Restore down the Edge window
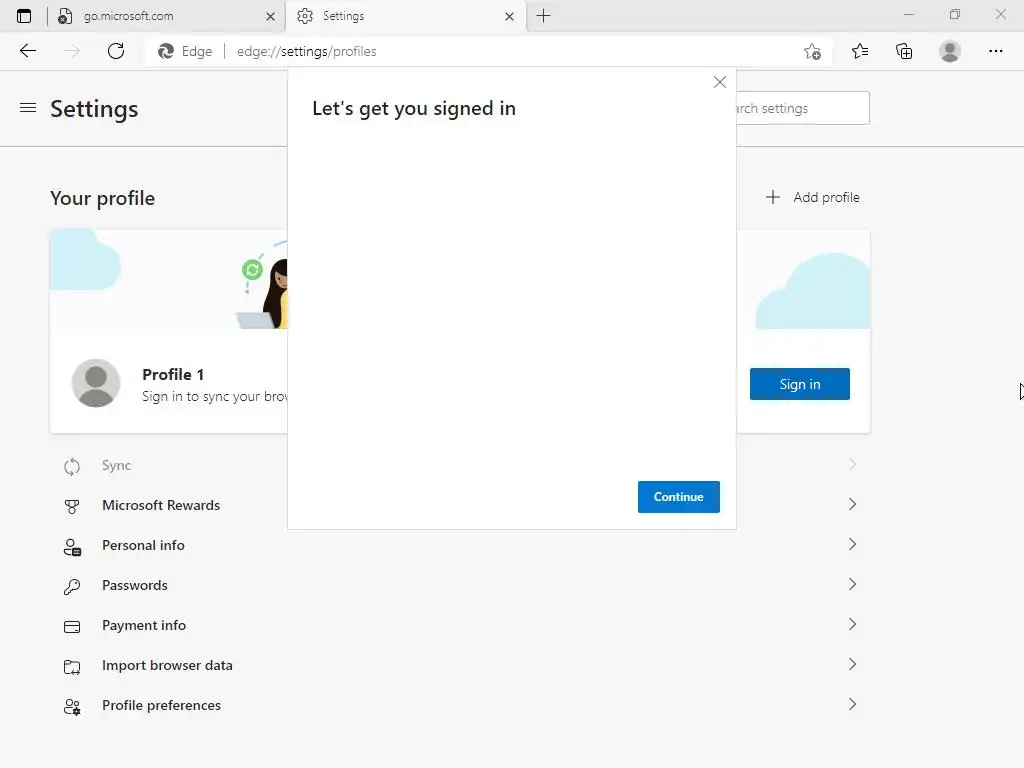 pos(955,14)
